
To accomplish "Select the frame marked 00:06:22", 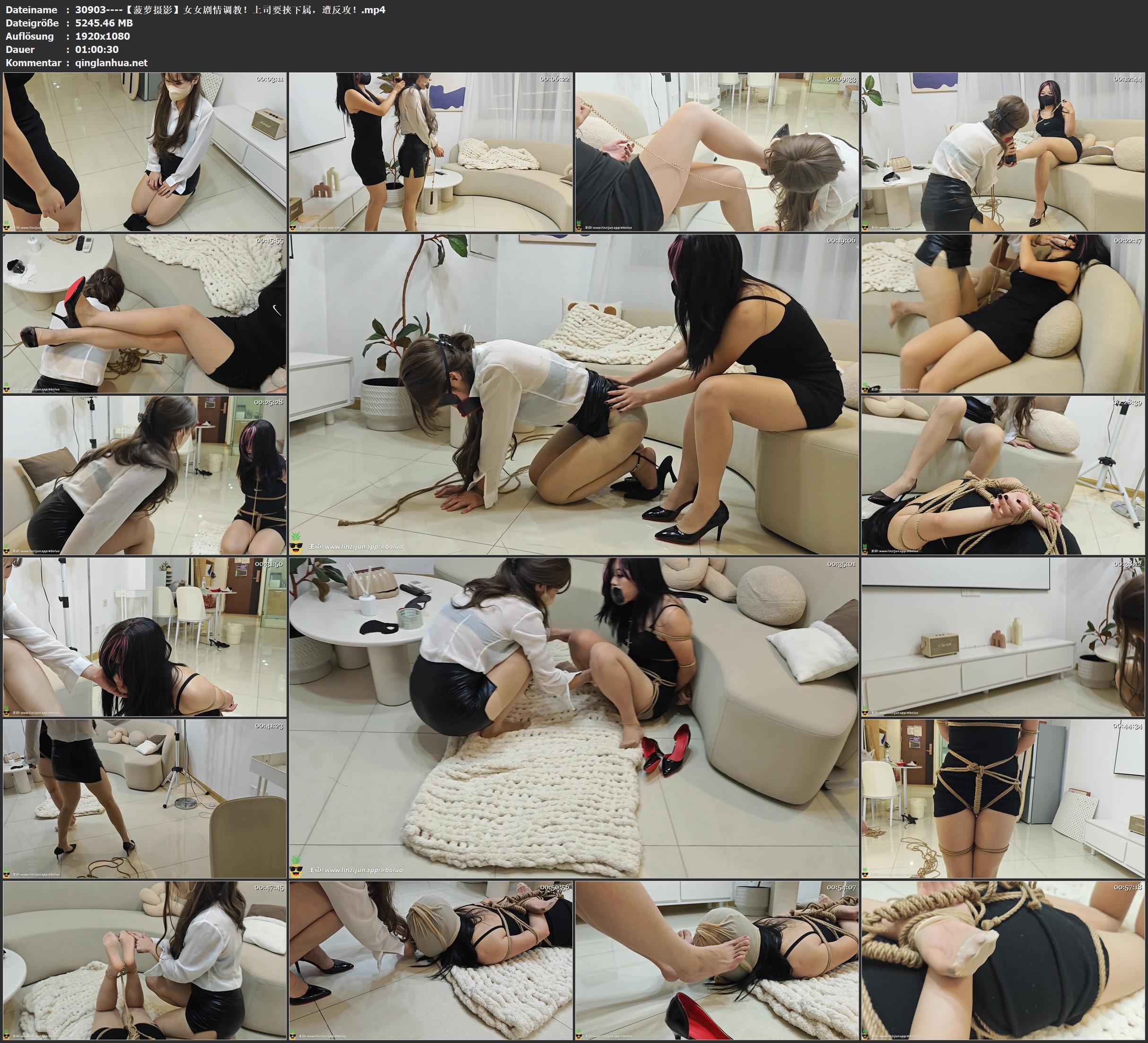I will pyautogui.click(x=430, y=151).
